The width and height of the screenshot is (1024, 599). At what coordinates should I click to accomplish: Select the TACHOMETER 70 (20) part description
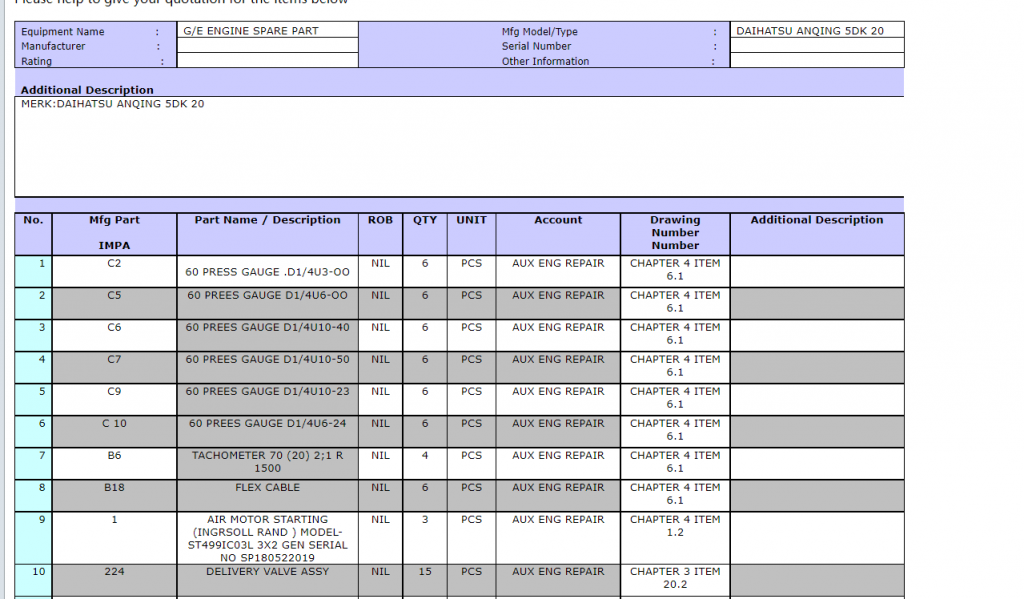(267, 461)
